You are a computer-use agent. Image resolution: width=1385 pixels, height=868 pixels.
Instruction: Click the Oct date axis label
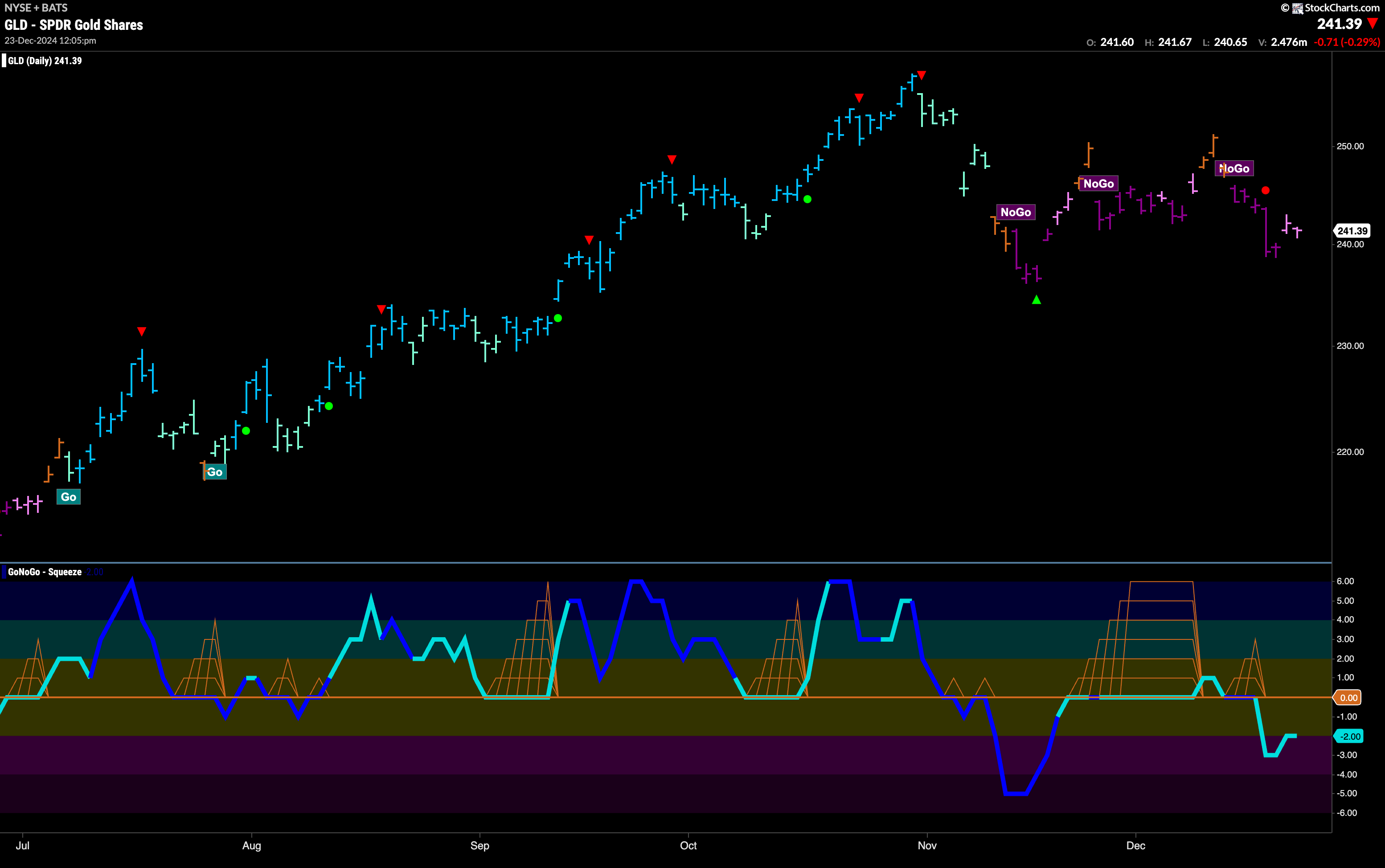688,846
